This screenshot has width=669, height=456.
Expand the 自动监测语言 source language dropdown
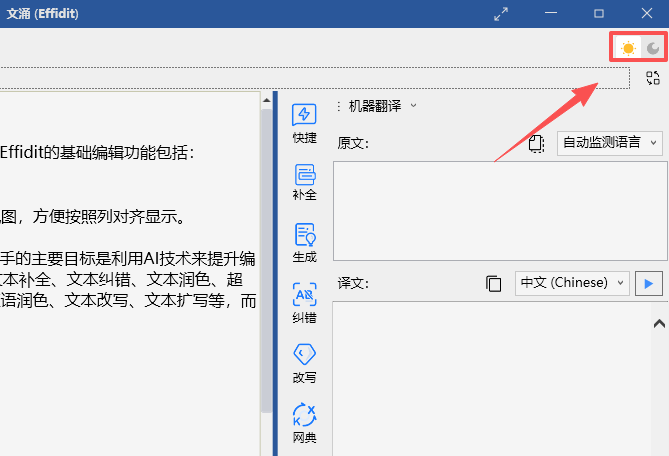point(609,143)
